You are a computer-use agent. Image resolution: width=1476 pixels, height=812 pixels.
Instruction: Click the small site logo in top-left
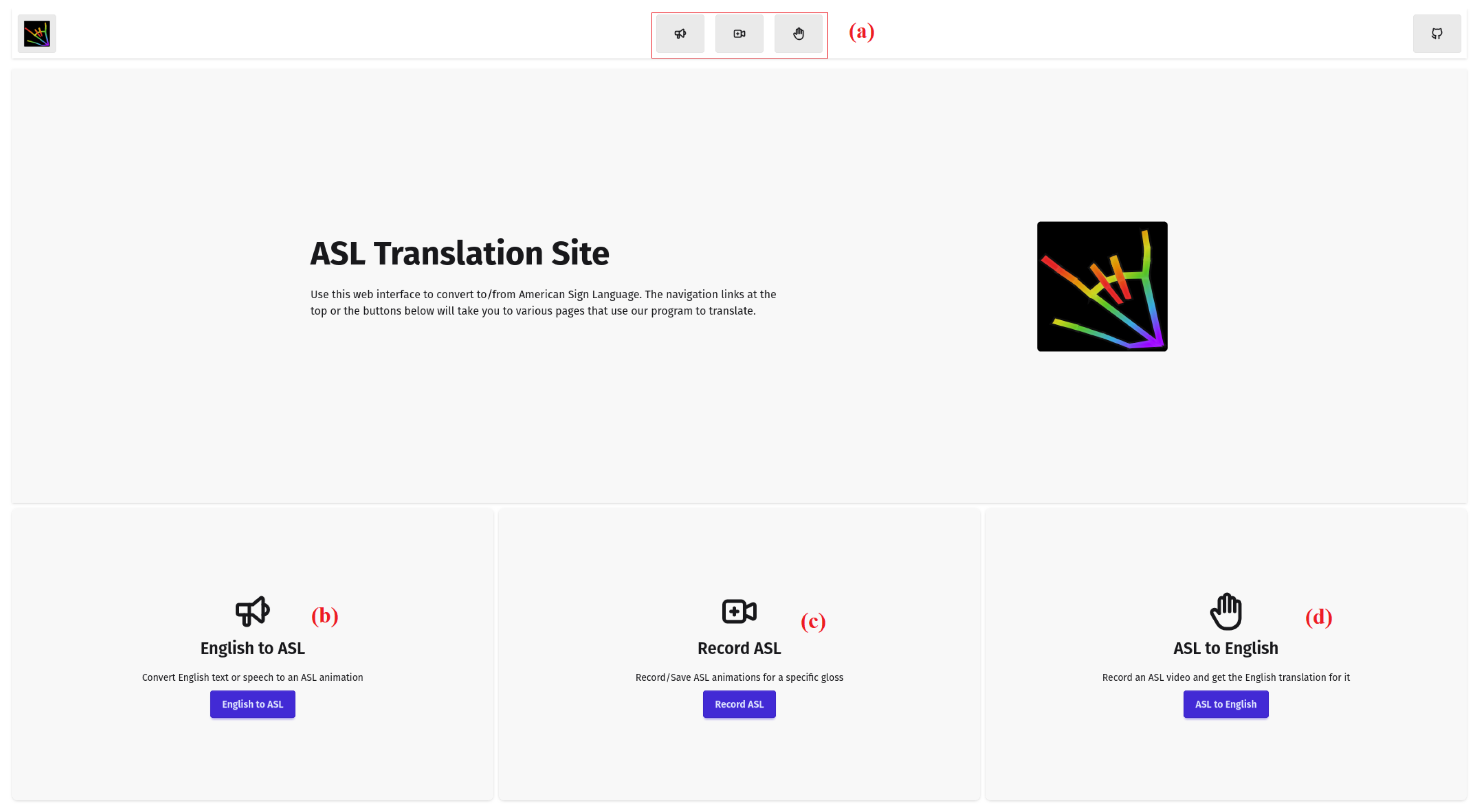coord(37,34)
